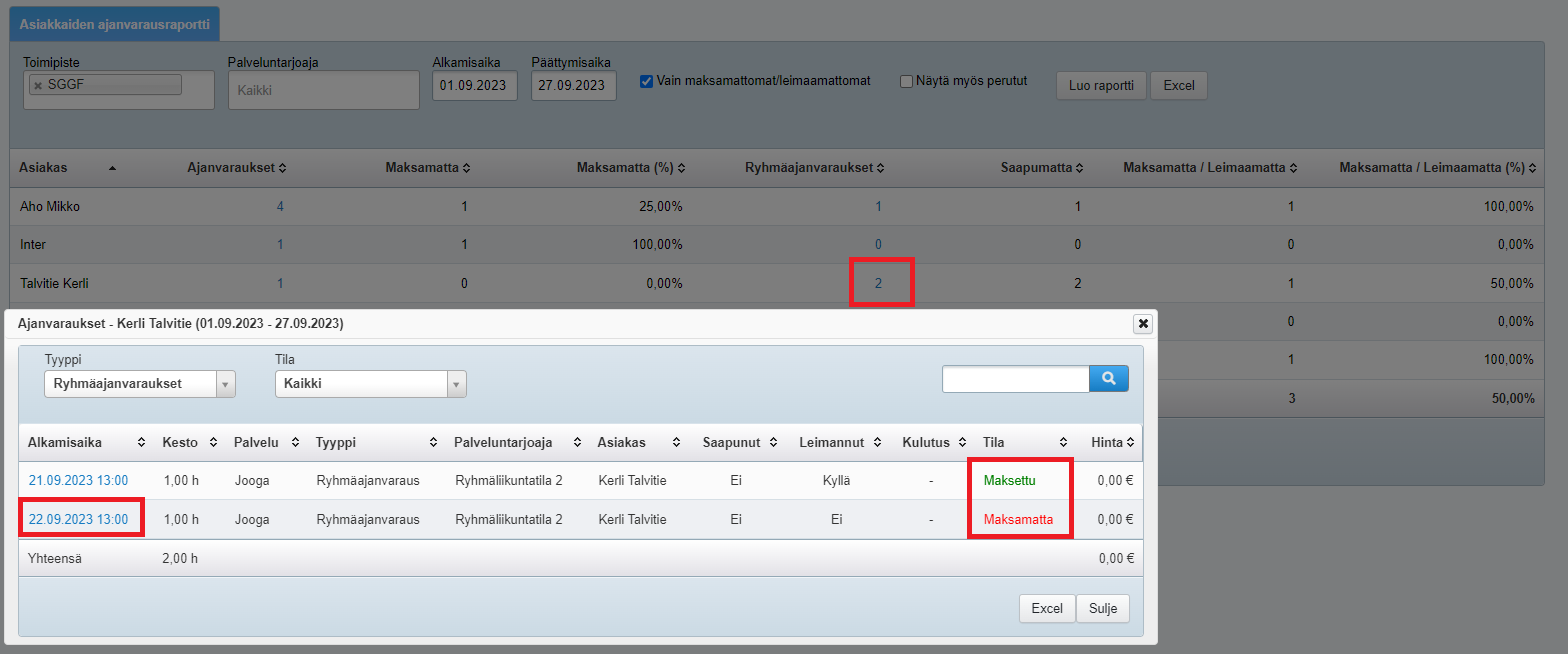Click Excel button in dialog footer

[x=1046, y=609]
